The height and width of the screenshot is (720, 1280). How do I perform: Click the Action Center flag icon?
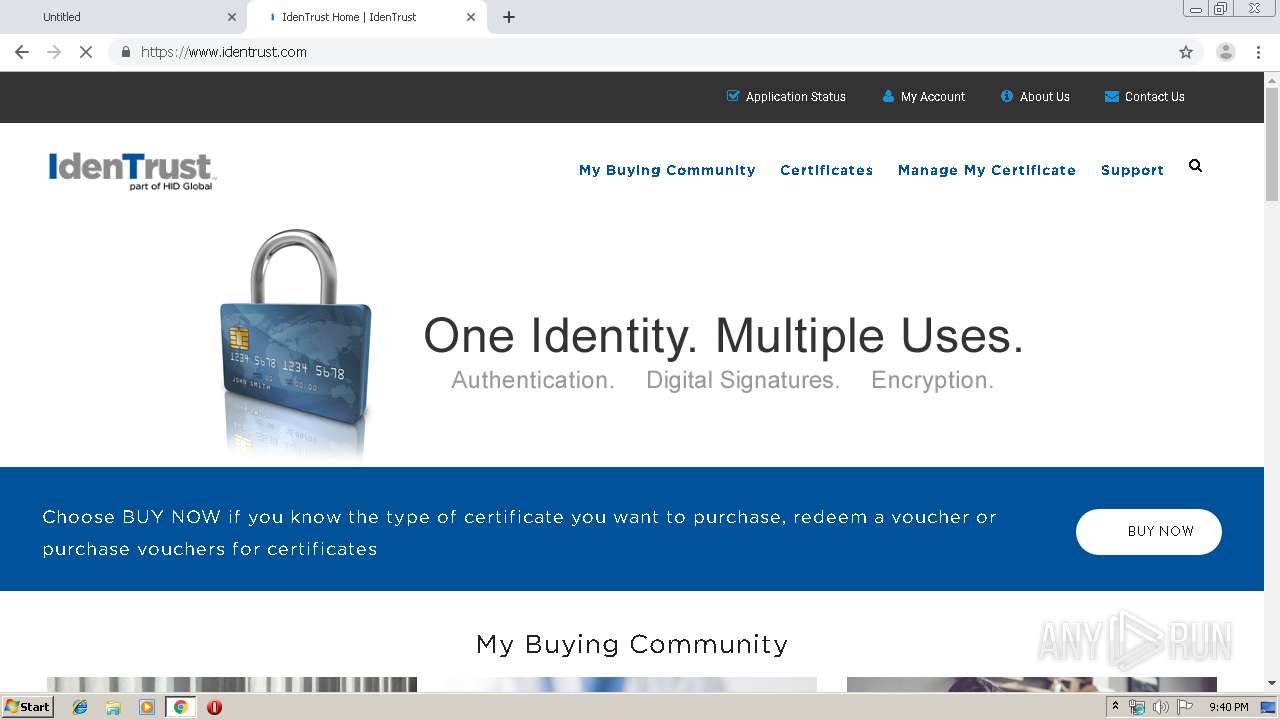(x=1185, y=707)
